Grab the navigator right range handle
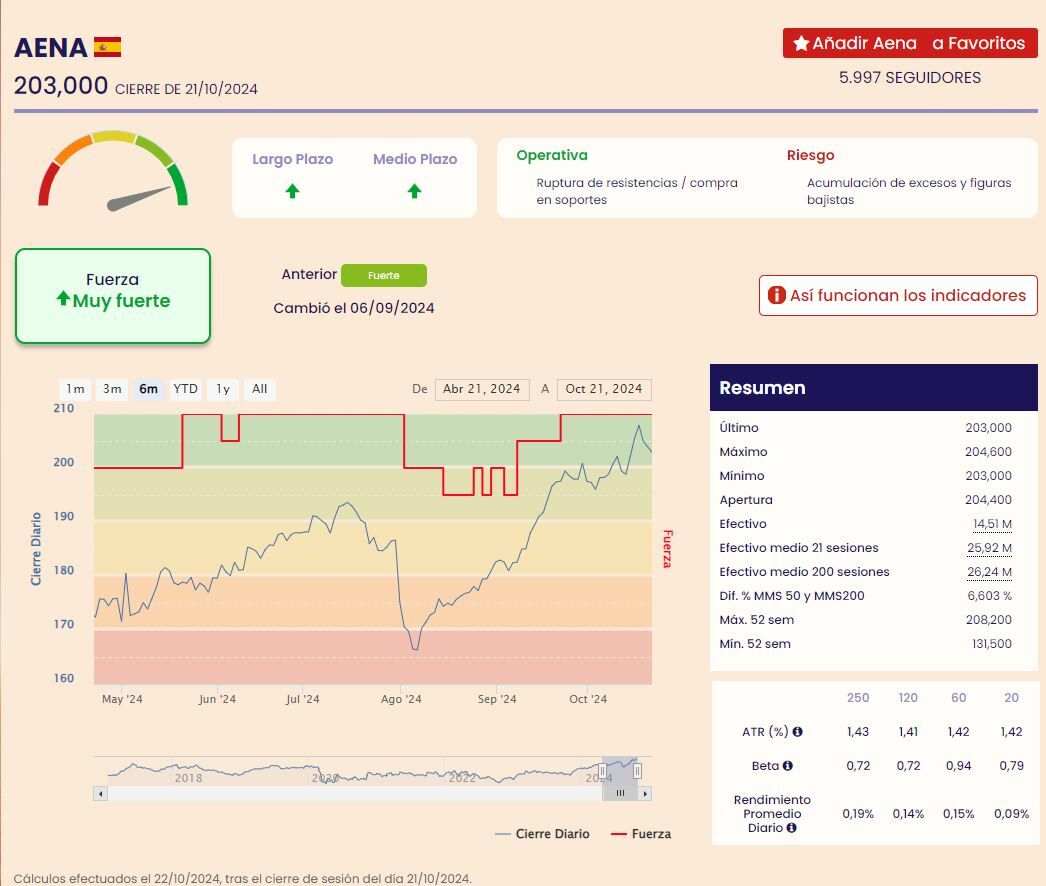Screen dimensions: 1046x886 click(638, 771)
